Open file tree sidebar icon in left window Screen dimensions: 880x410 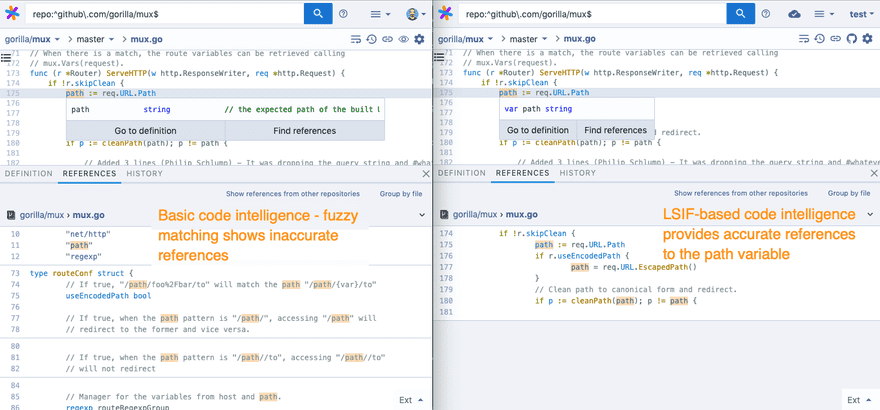pyautogui.click(x=6, y=57)
